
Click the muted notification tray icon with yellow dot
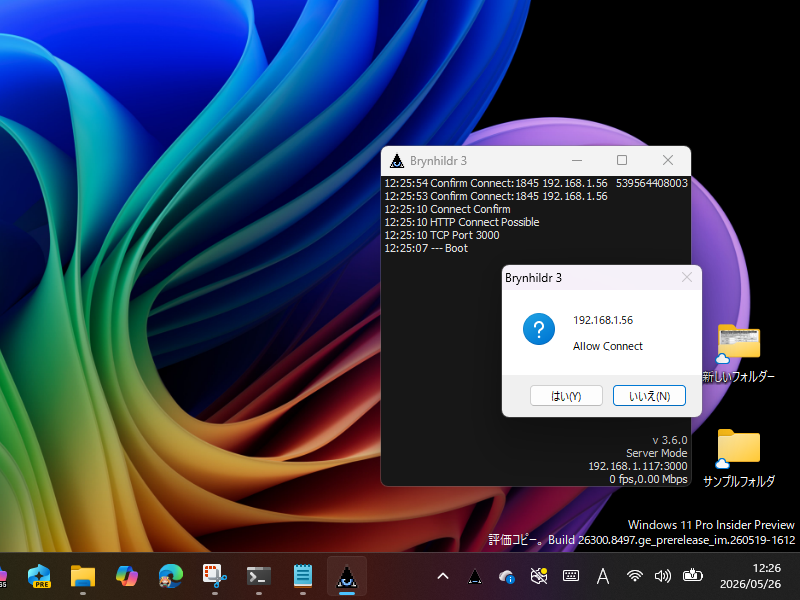(x=539, y=577)
